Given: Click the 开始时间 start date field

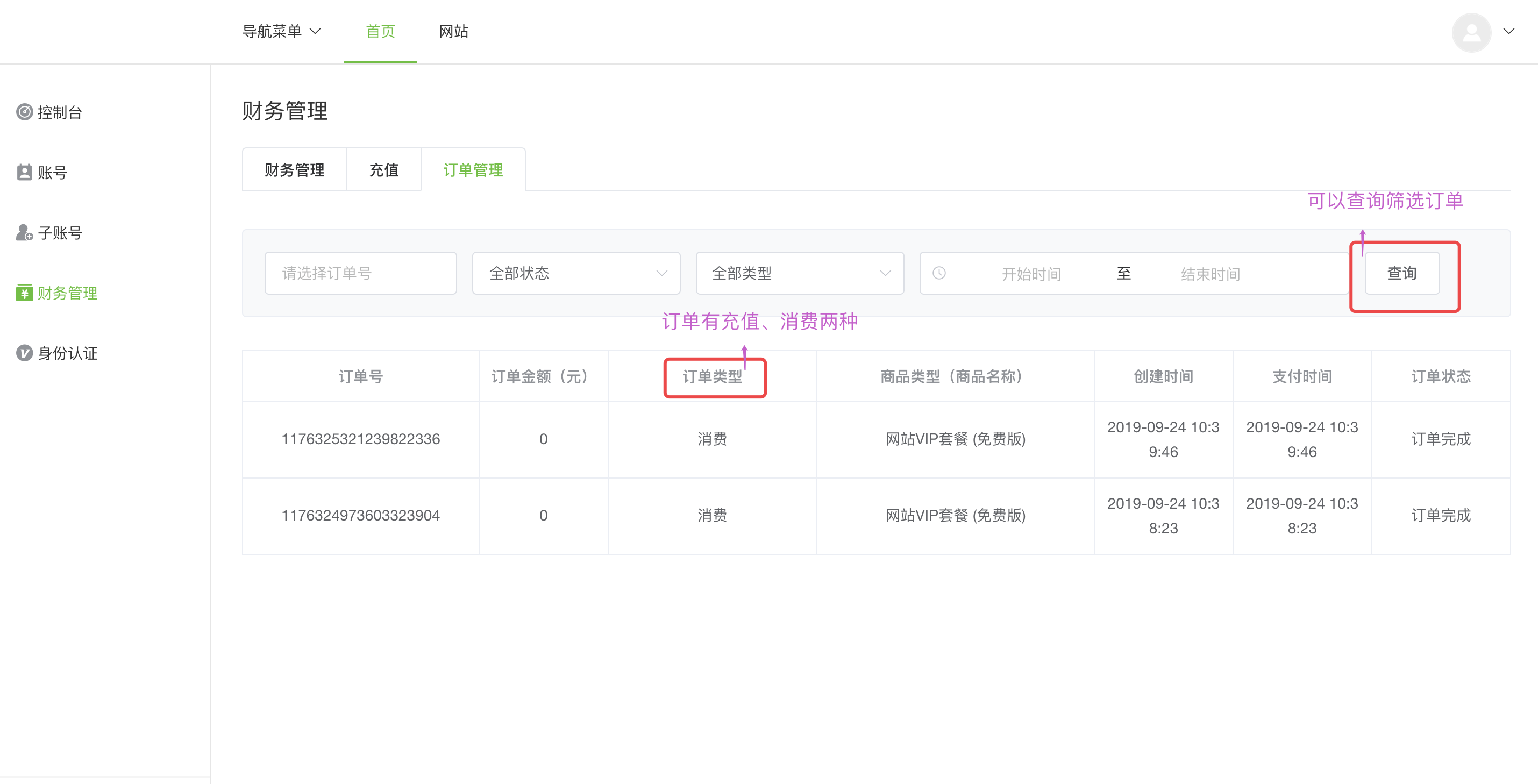Looking at the screenshot, I should 1031,274.
